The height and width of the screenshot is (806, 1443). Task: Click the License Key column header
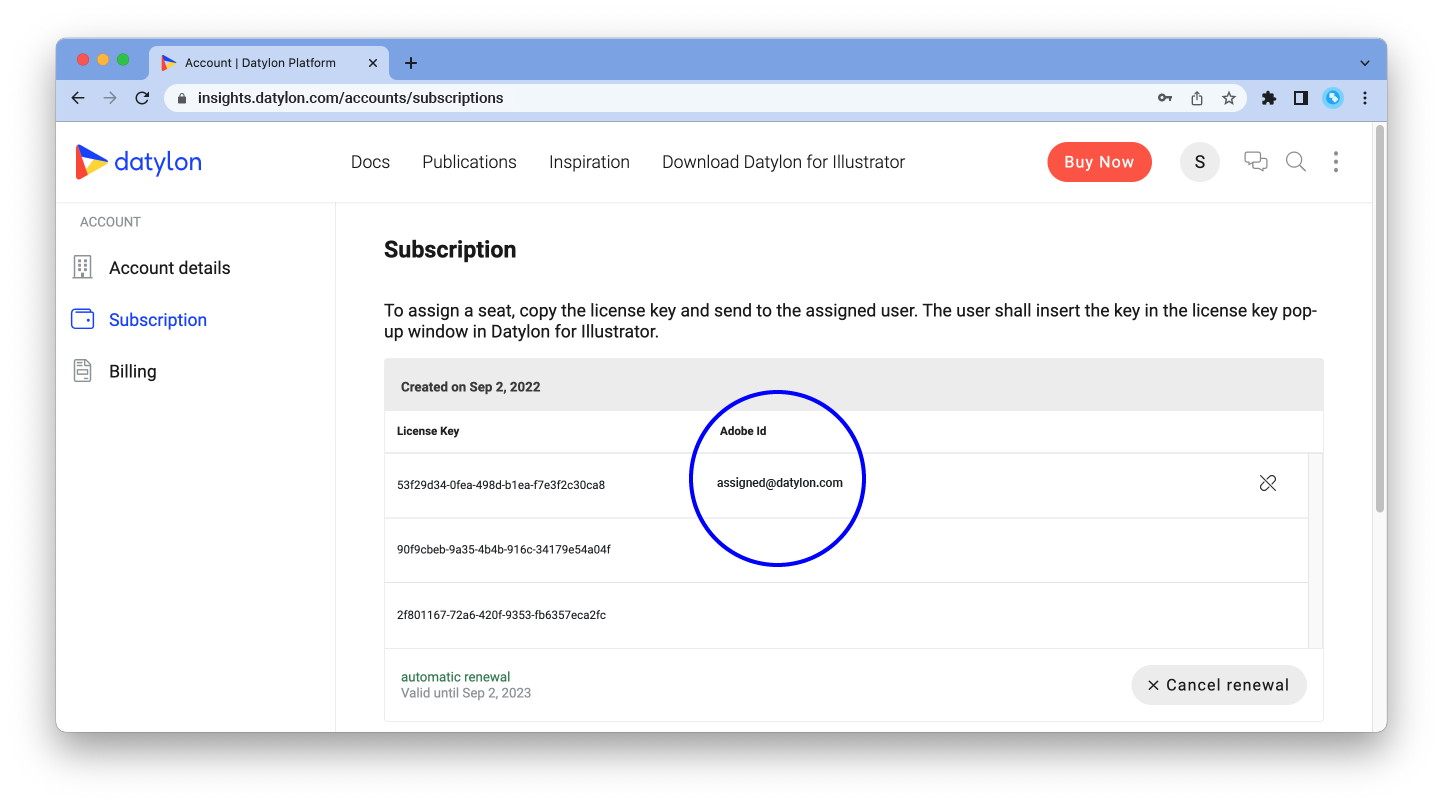428,431
